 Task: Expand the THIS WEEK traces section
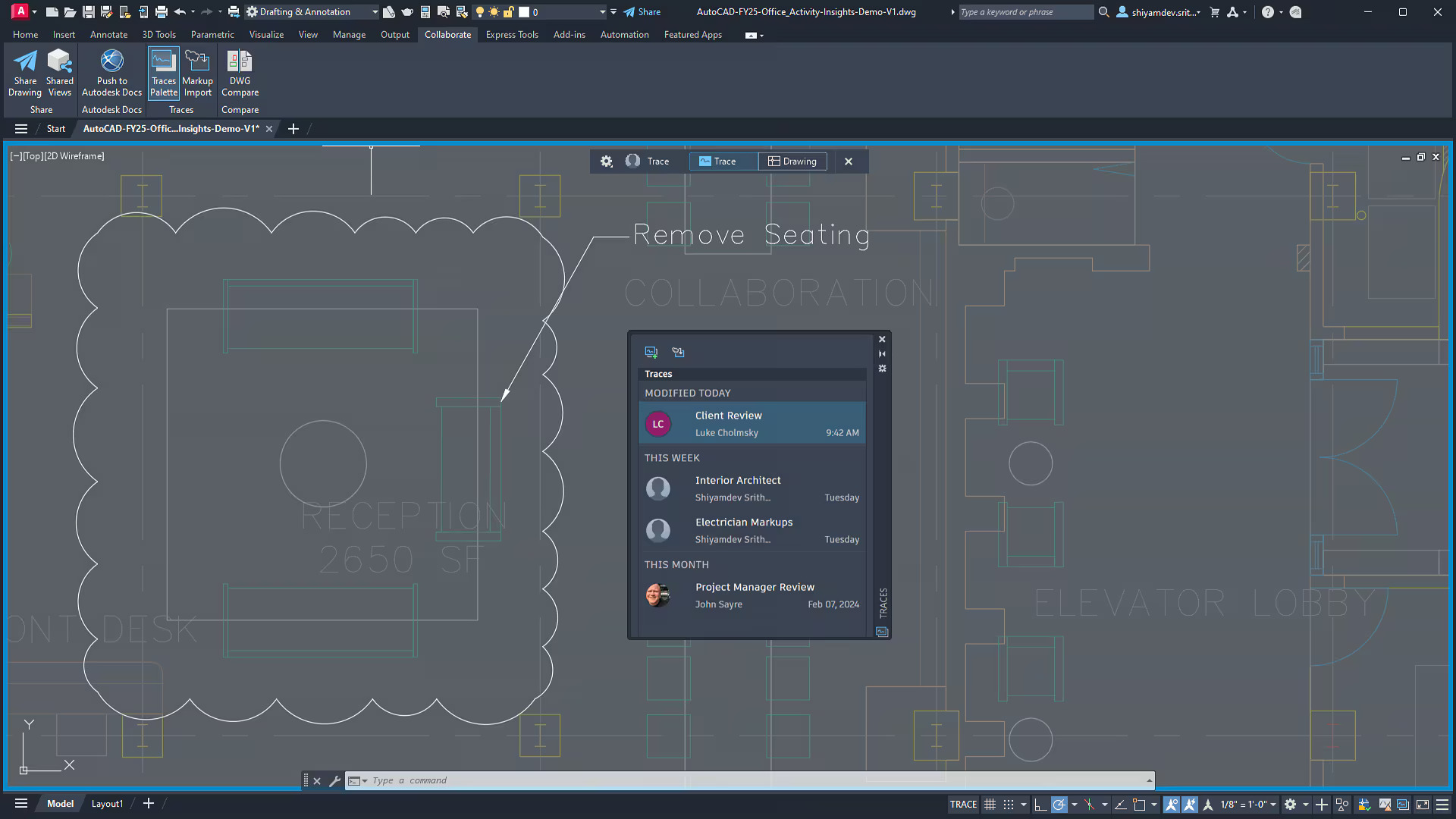pyautogui.click(x=672, y=457)
